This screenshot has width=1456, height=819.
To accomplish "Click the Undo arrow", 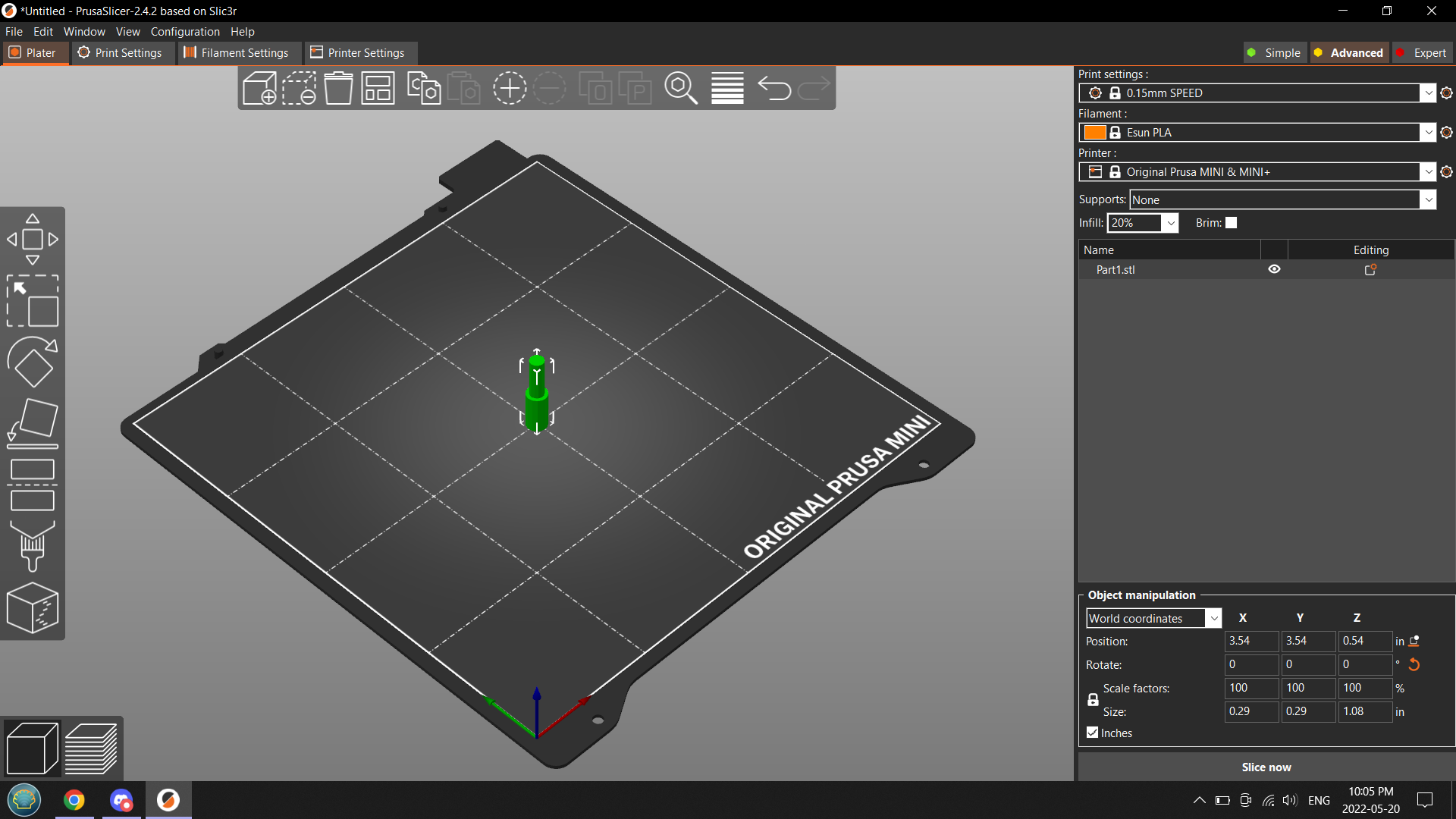I will pyautogui.click(x=774, y=88).
